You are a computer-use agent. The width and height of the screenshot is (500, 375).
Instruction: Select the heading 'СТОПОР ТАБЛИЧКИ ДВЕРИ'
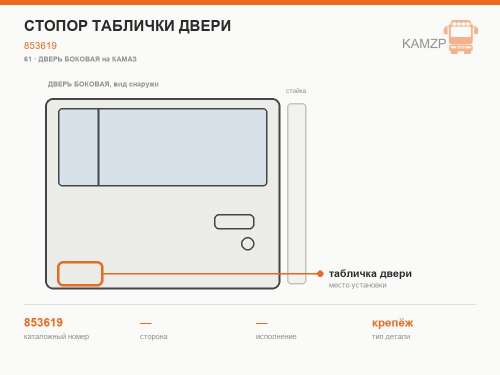tap(128, 26)
